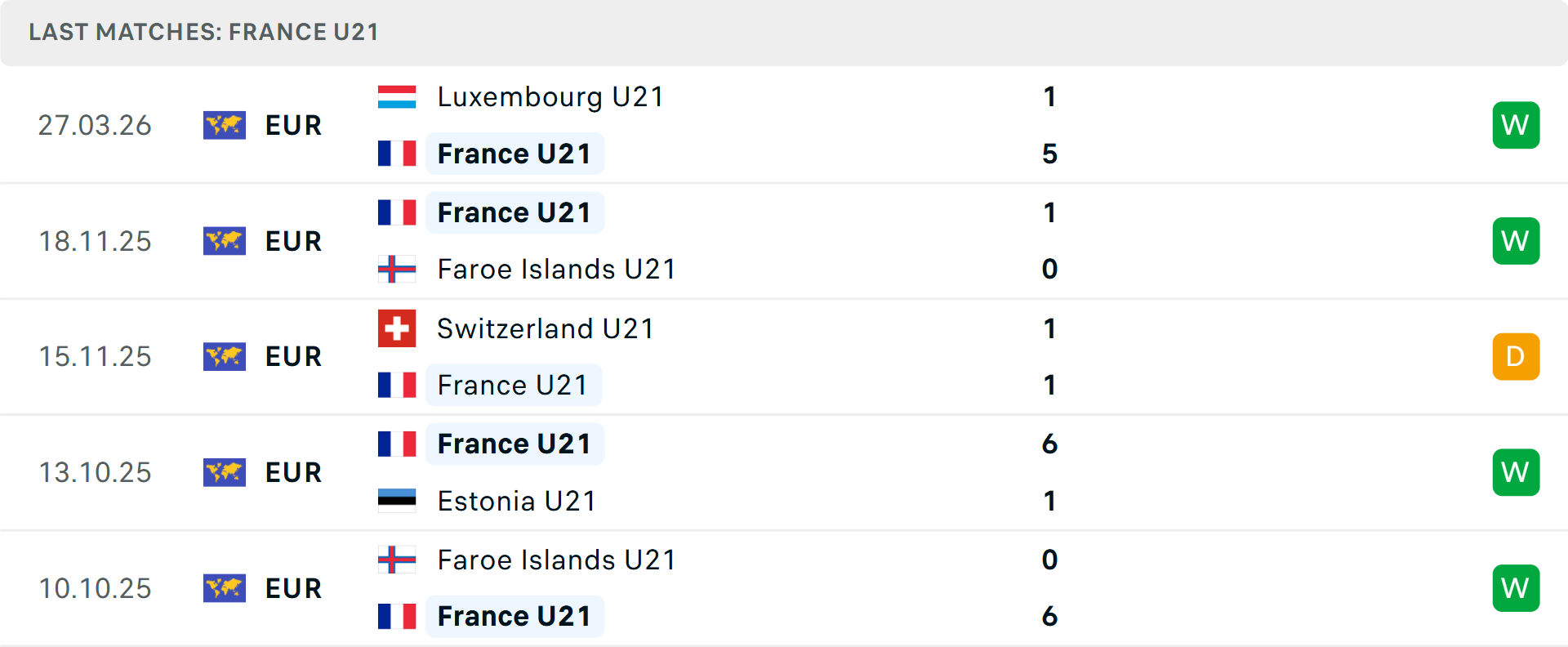This screenshot has height=647, width=1568.
Task: Open Luxembourg U21 team page
Action: tap(550, 97)
